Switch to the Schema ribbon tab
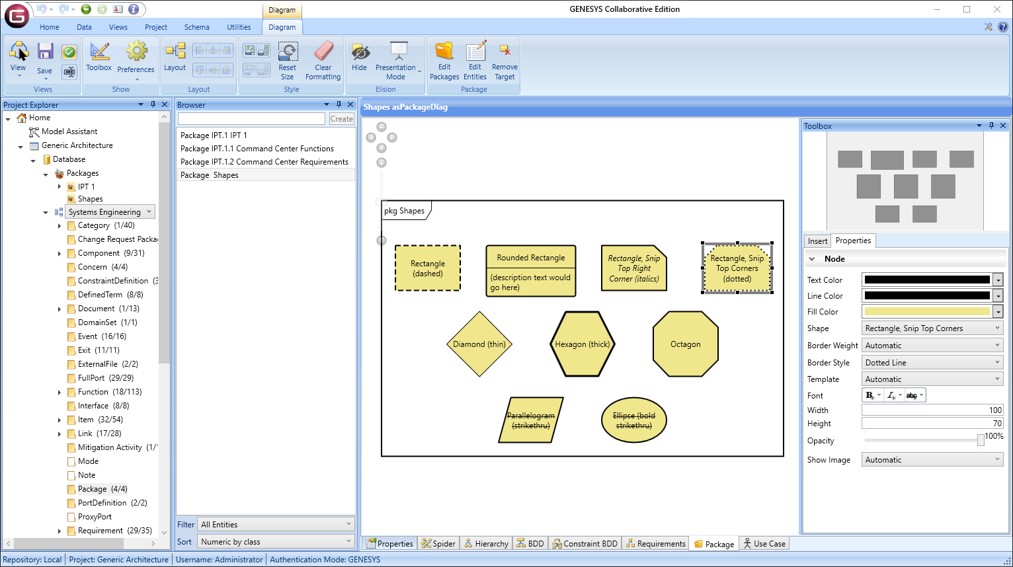Screen dimensions: 1013x567 click(197, 27)
